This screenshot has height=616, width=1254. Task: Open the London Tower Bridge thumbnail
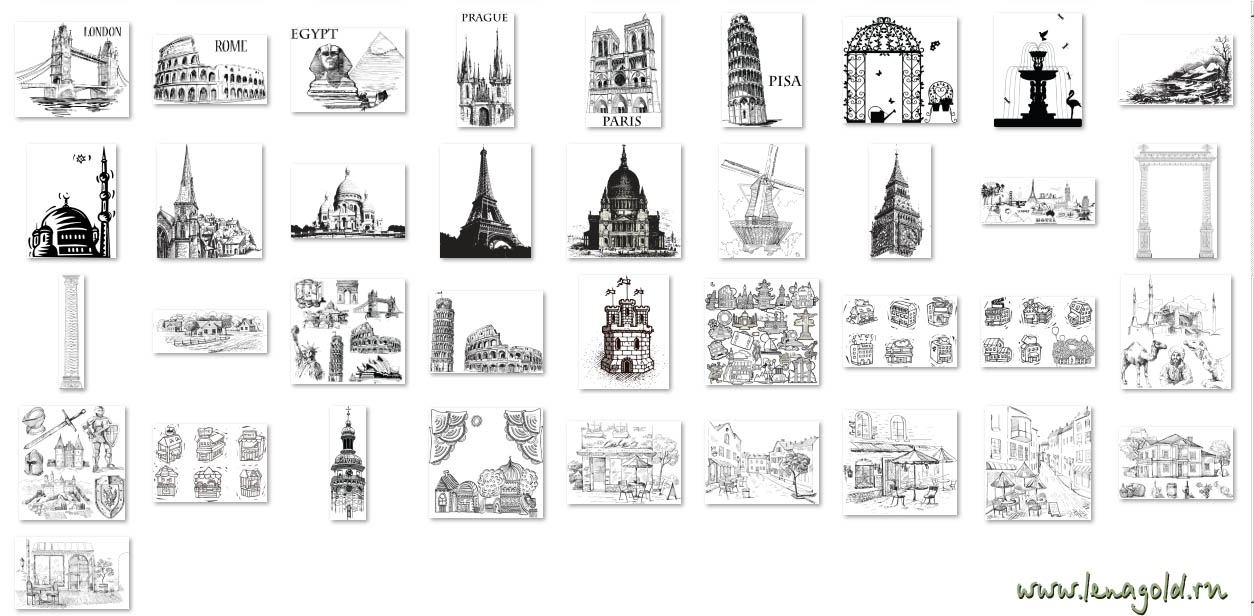(72, 69)
